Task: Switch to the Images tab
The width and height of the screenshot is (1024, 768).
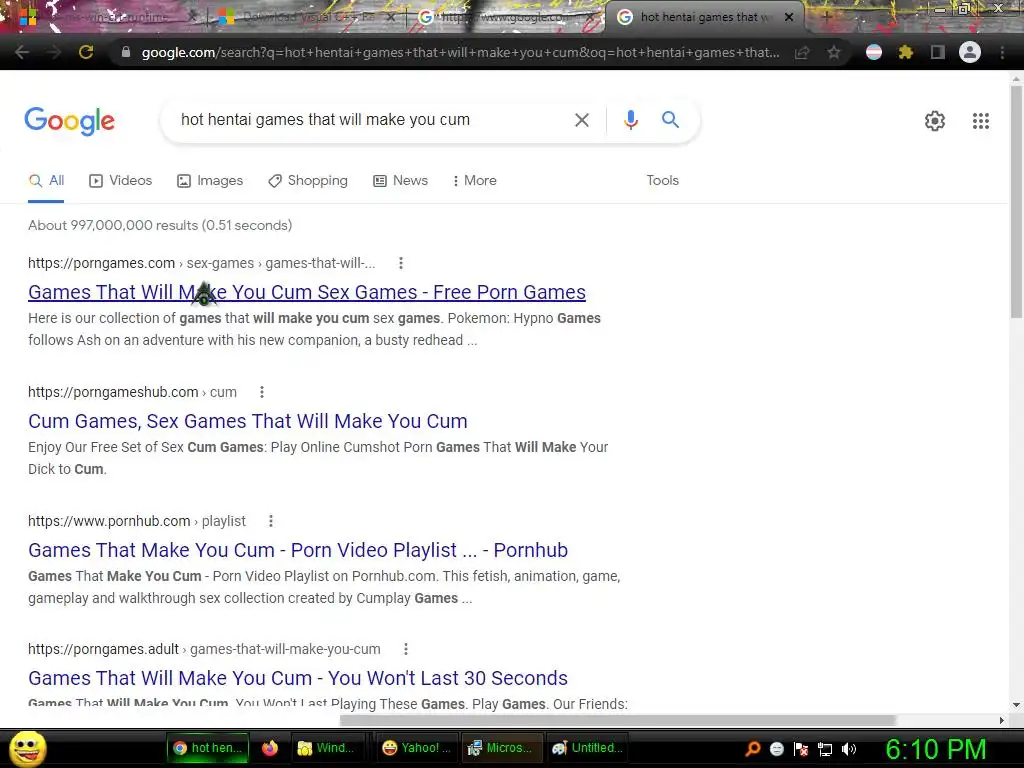Action: 210,181
